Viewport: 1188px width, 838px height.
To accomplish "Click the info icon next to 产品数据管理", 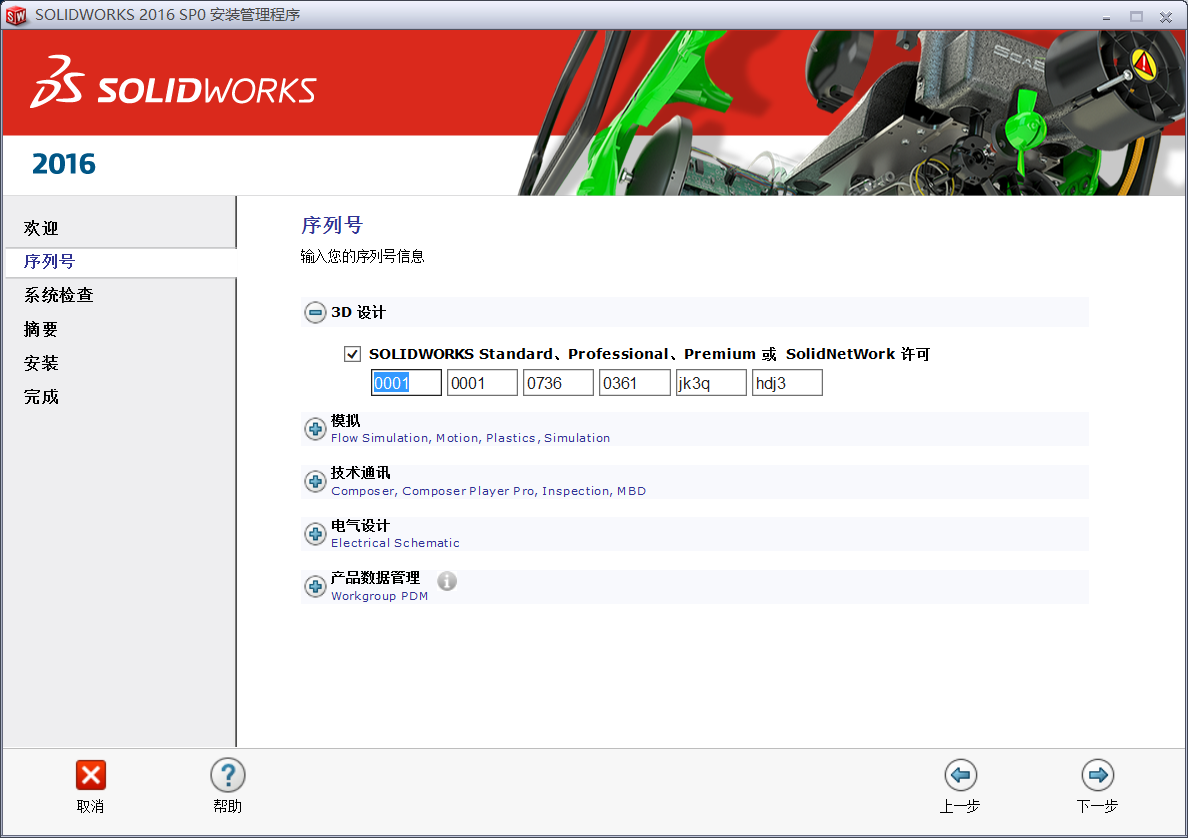I will [x=447, y=581].
